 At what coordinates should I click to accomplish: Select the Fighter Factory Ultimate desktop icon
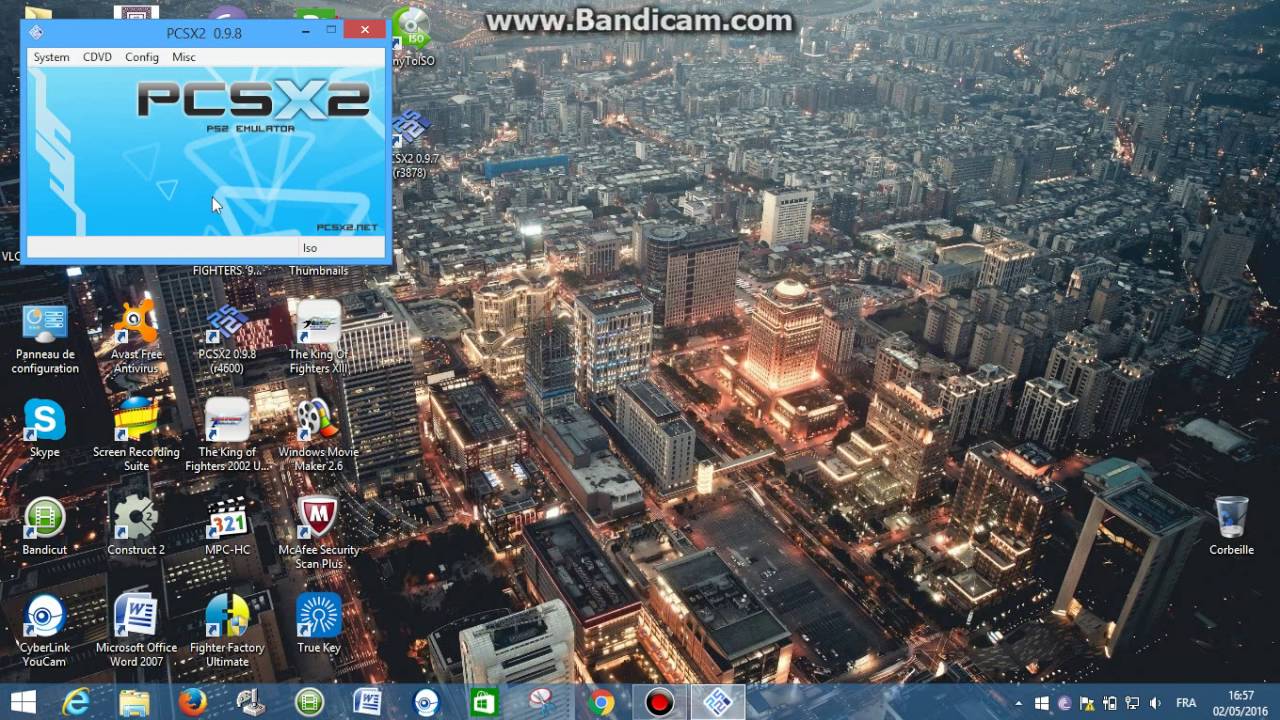point(227,631)
